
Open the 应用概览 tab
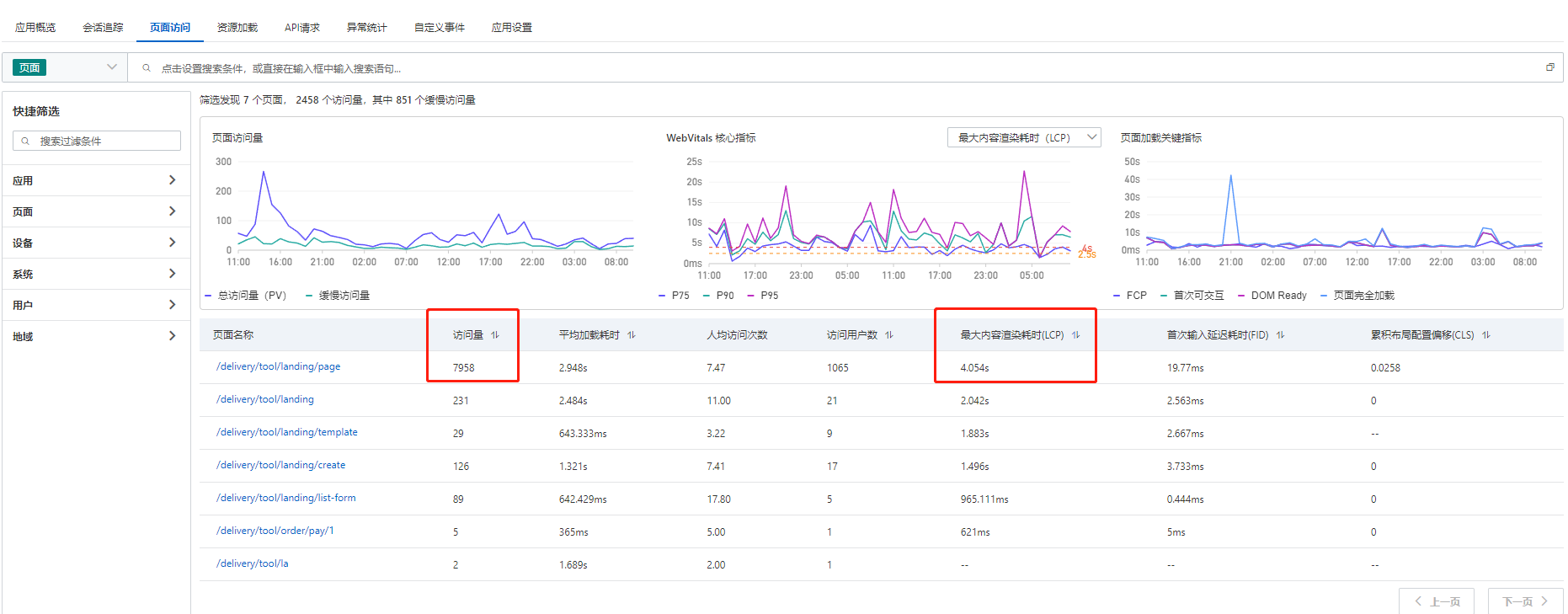click(x=35, y=28)
